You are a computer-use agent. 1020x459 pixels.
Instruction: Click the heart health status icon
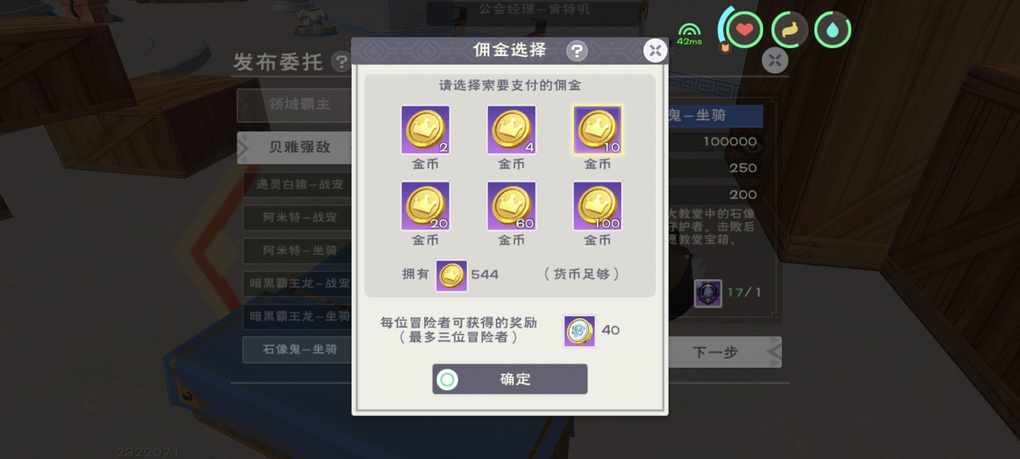click(744, 30)
